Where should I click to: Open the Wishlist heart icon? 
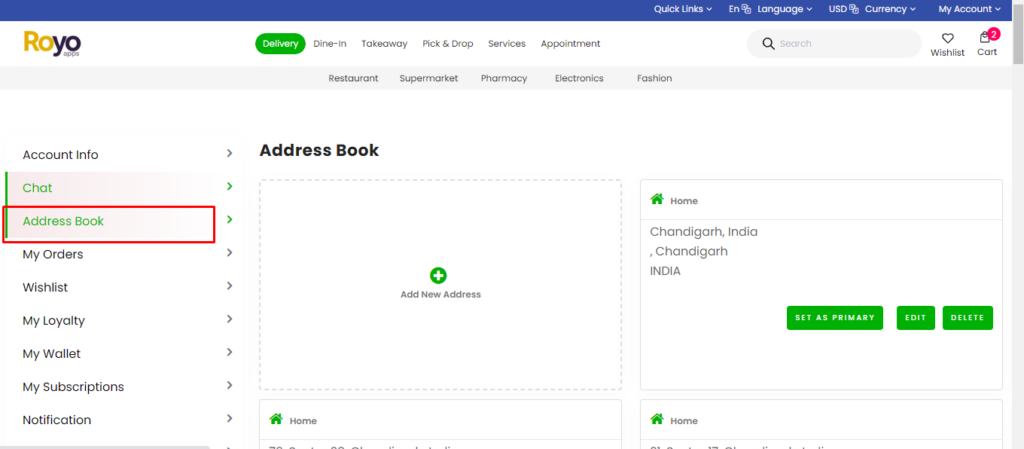point(947,38)
